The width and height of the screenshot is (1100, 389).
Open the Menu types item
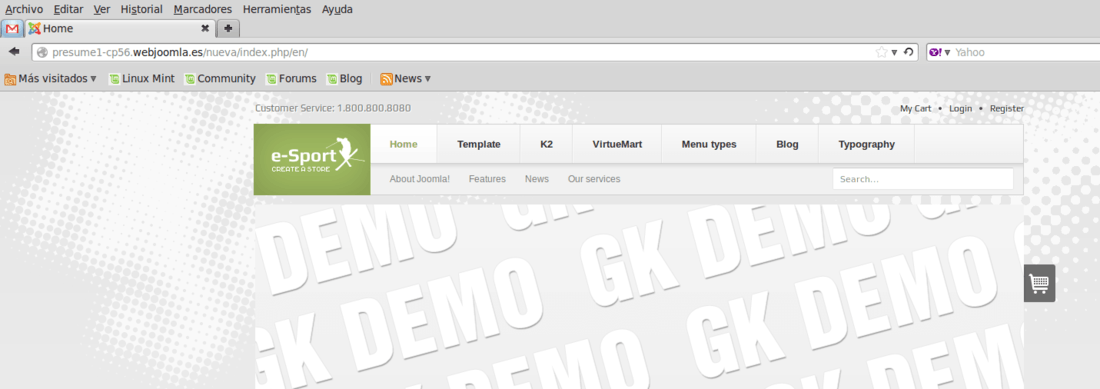tap(709, 144)
